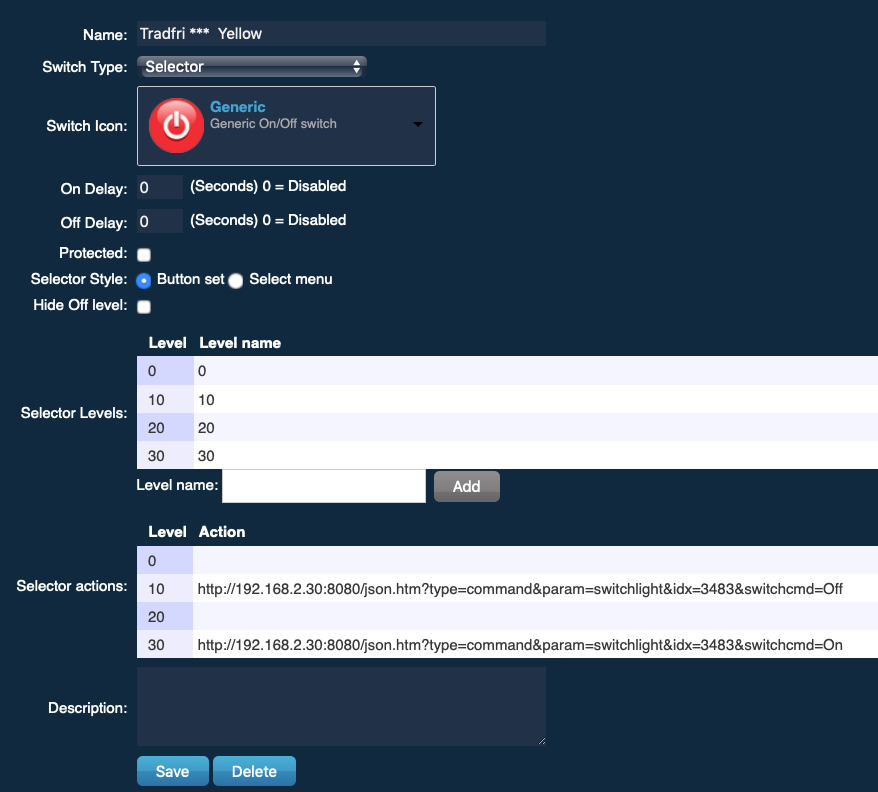Click the Name field containing Tradfri Yellow
This screenshot has height=792, width=878.
(342, 34)
